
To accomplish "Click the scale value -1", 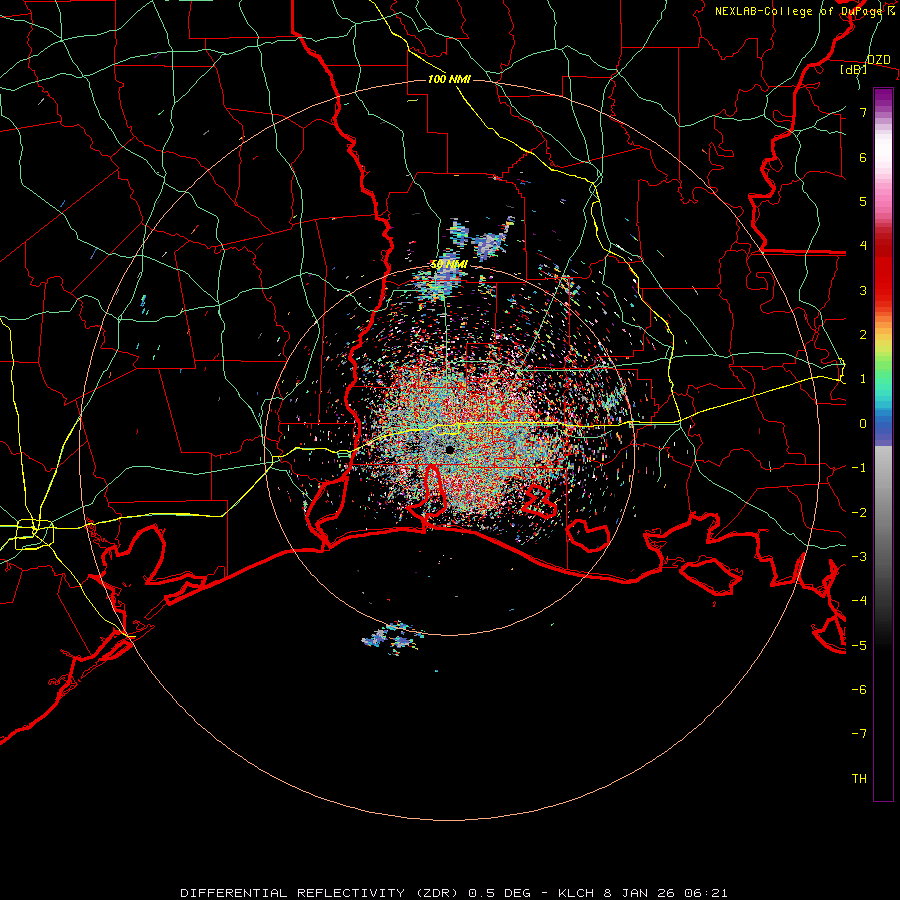I will click(x=859, y=468).
